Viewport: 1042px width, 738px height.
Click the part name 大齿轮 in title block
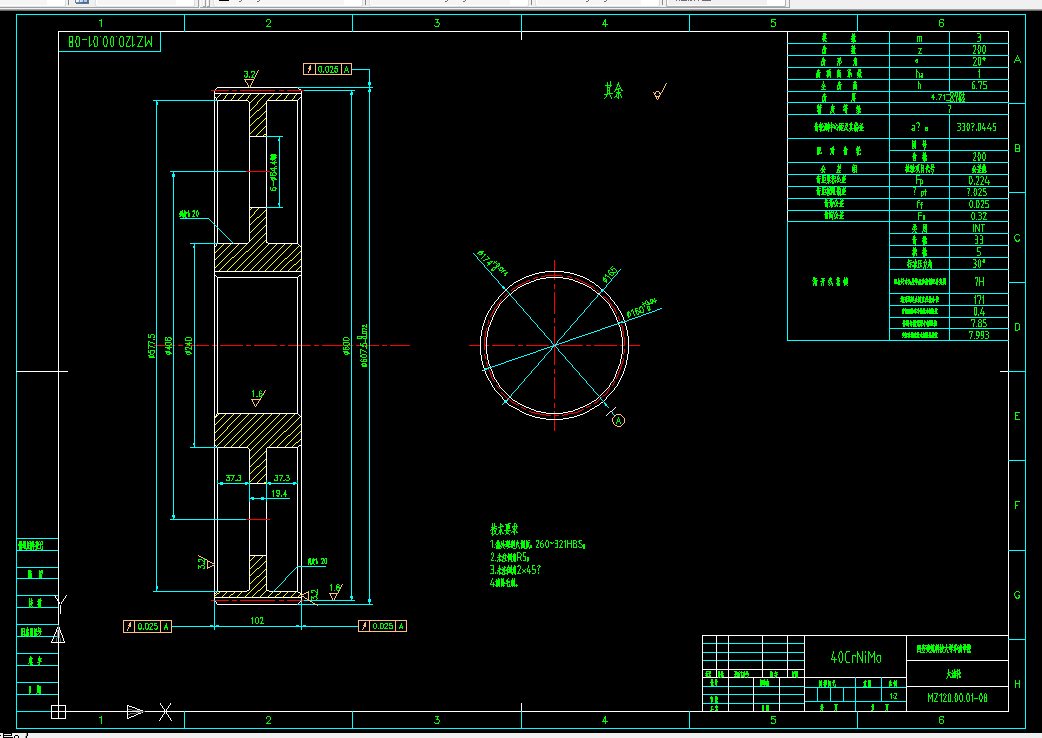[x=954, y=674]
